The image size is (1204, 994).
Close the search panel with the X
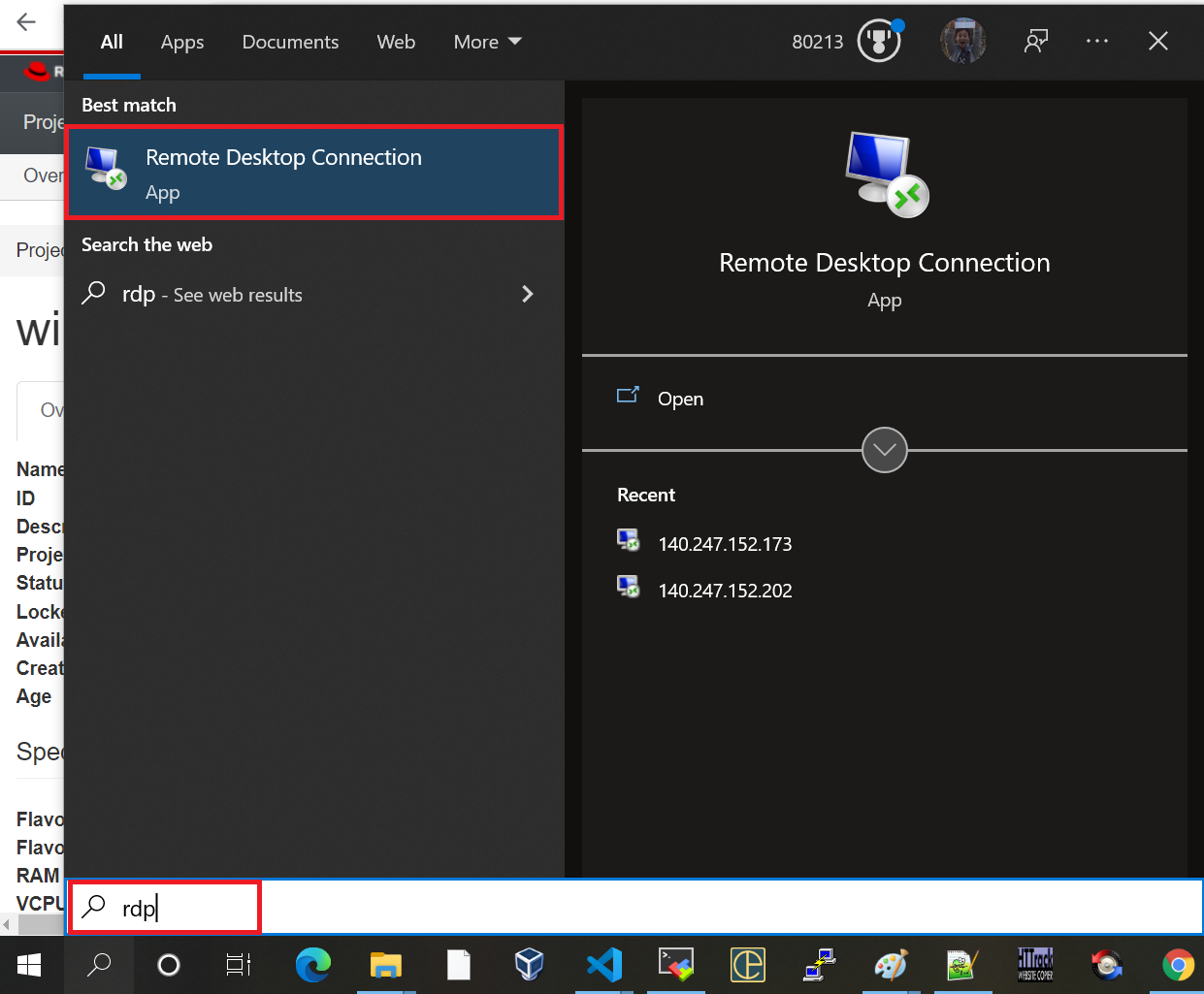point(1158,41)
